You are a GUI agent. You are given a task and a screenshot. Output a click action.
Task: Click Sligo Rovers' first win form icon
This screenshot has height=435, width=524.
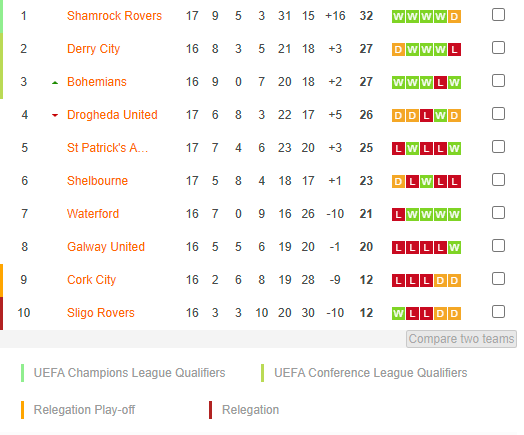[x=398, y=313]
